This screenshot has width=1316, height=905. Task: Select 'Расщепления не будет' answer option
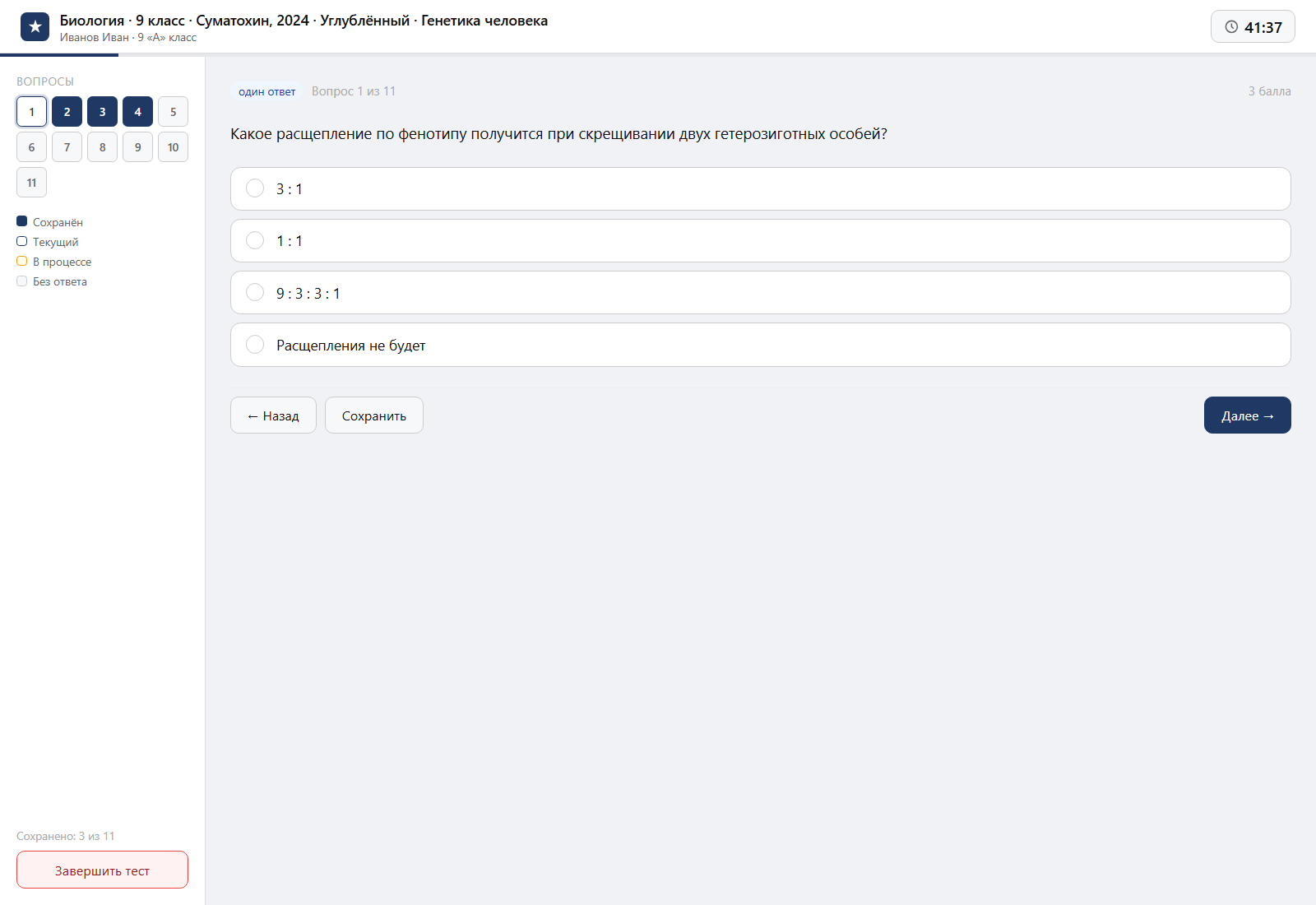tap(760, 345)
